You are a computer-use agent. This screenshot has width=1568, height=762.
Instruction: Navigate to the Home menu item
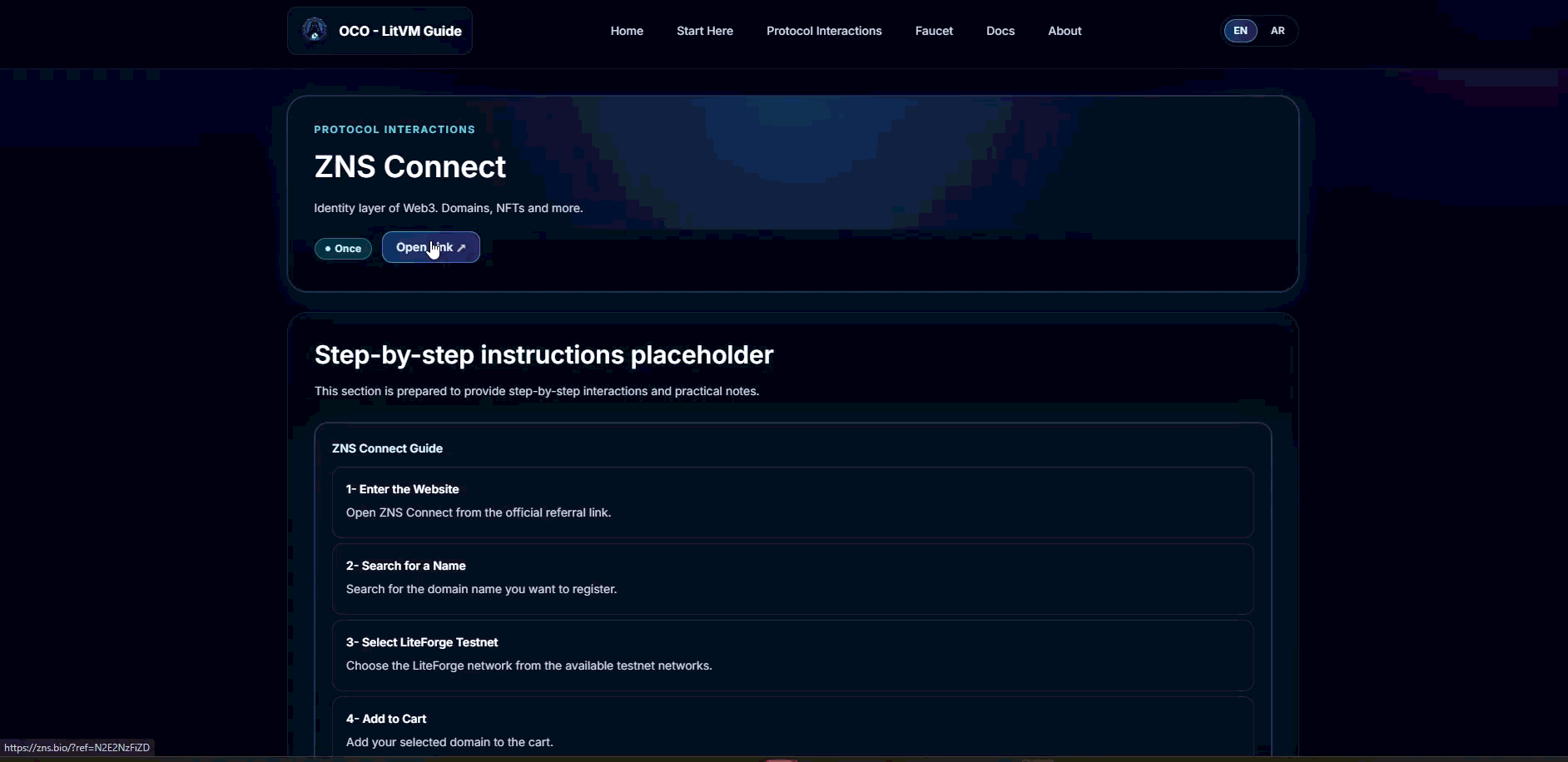click(x=626, y=31)
